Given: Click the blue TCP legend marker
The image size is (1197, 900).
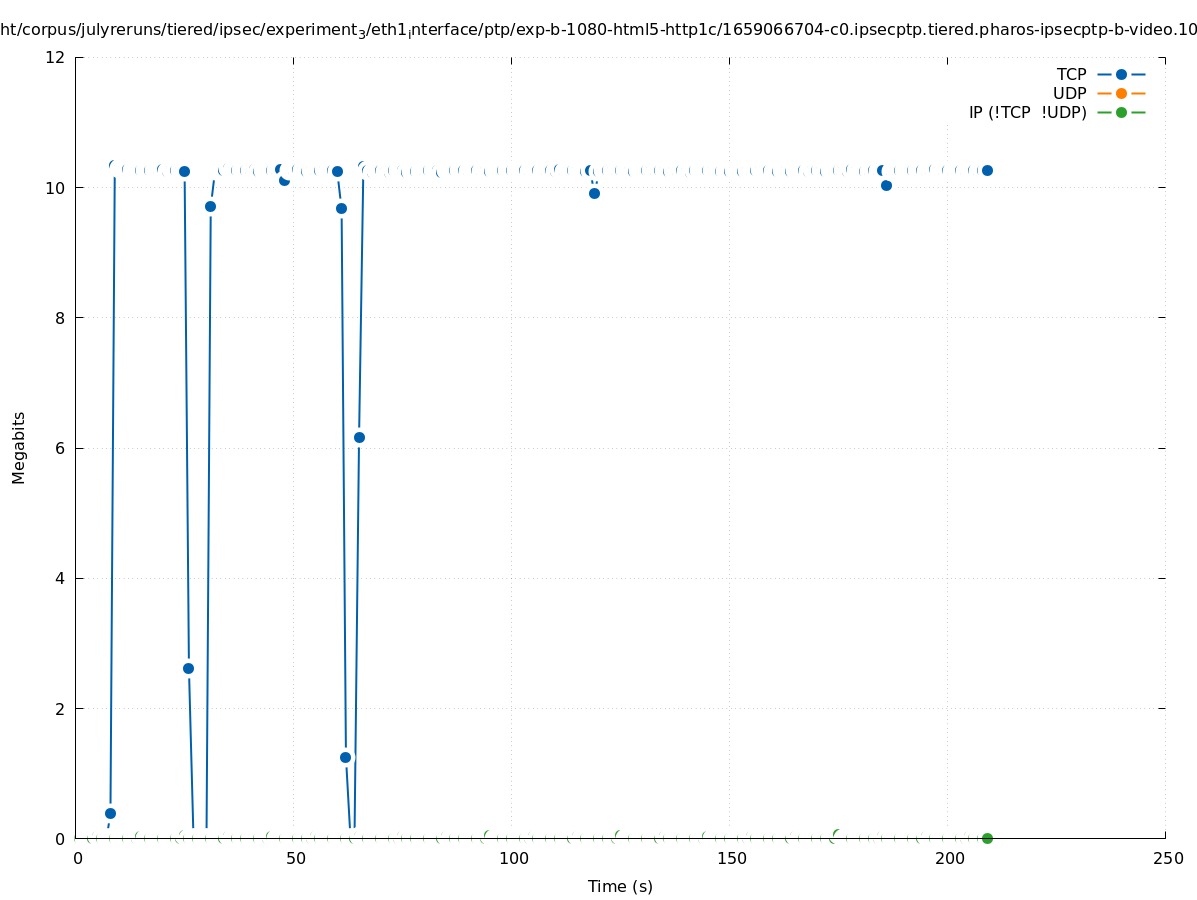Looking at the screenshot, I should (x=1121, y=74).
